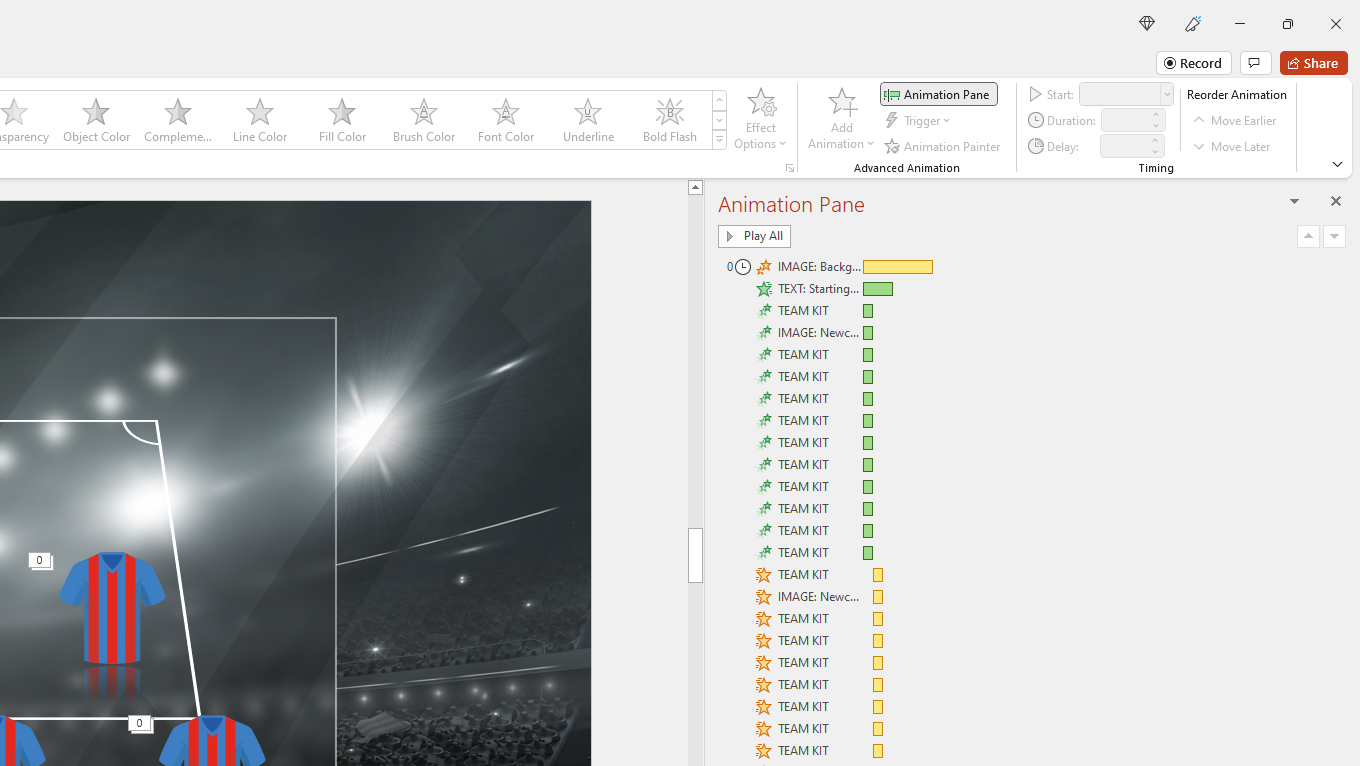Select the Font Color animation effect
Image resolution: width=1360 pixels, height=766 pixels.
(506, 120)
